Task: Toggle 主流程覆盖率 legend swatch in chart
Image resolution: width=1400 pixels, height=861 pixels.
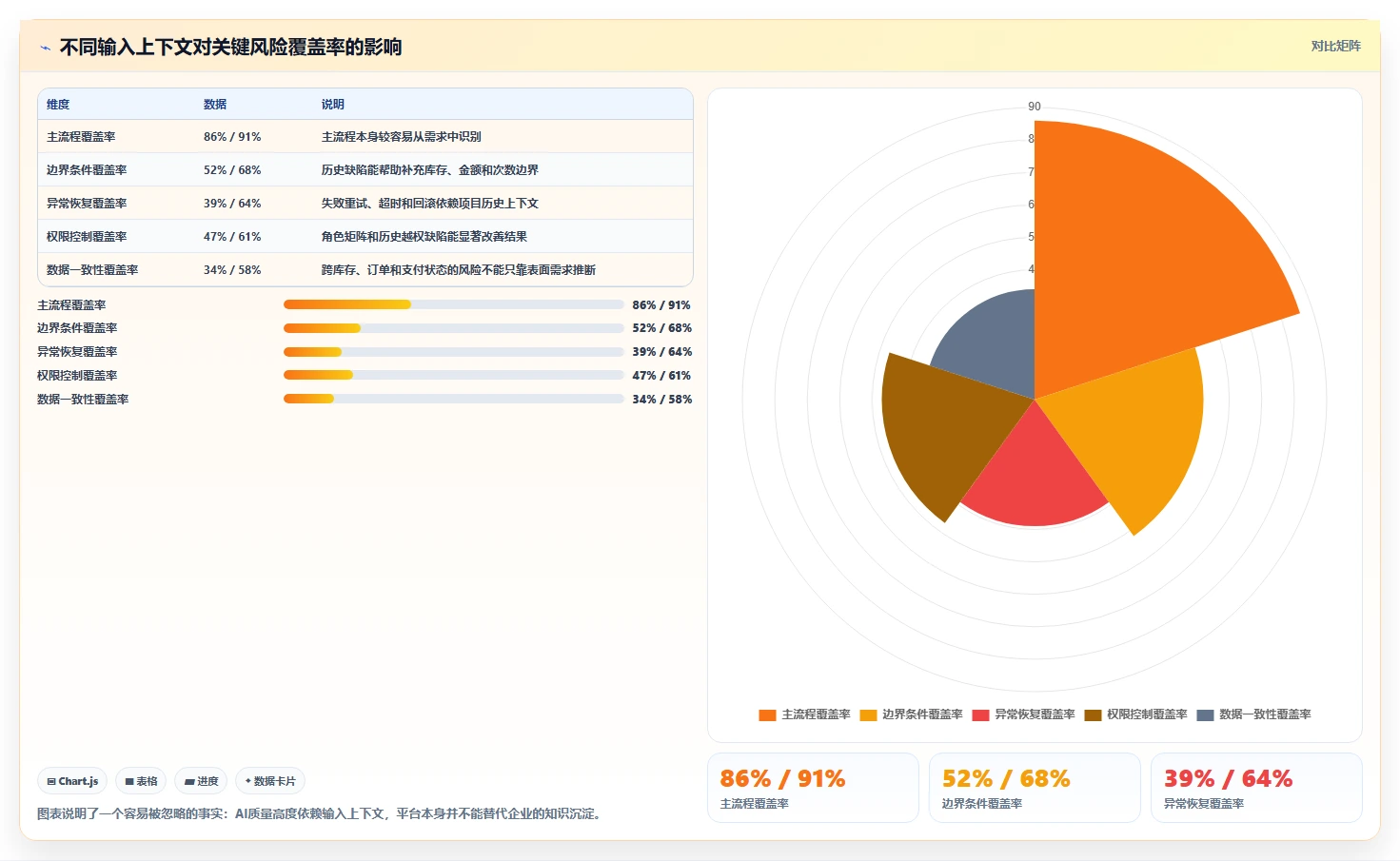Action: point(767,714)
